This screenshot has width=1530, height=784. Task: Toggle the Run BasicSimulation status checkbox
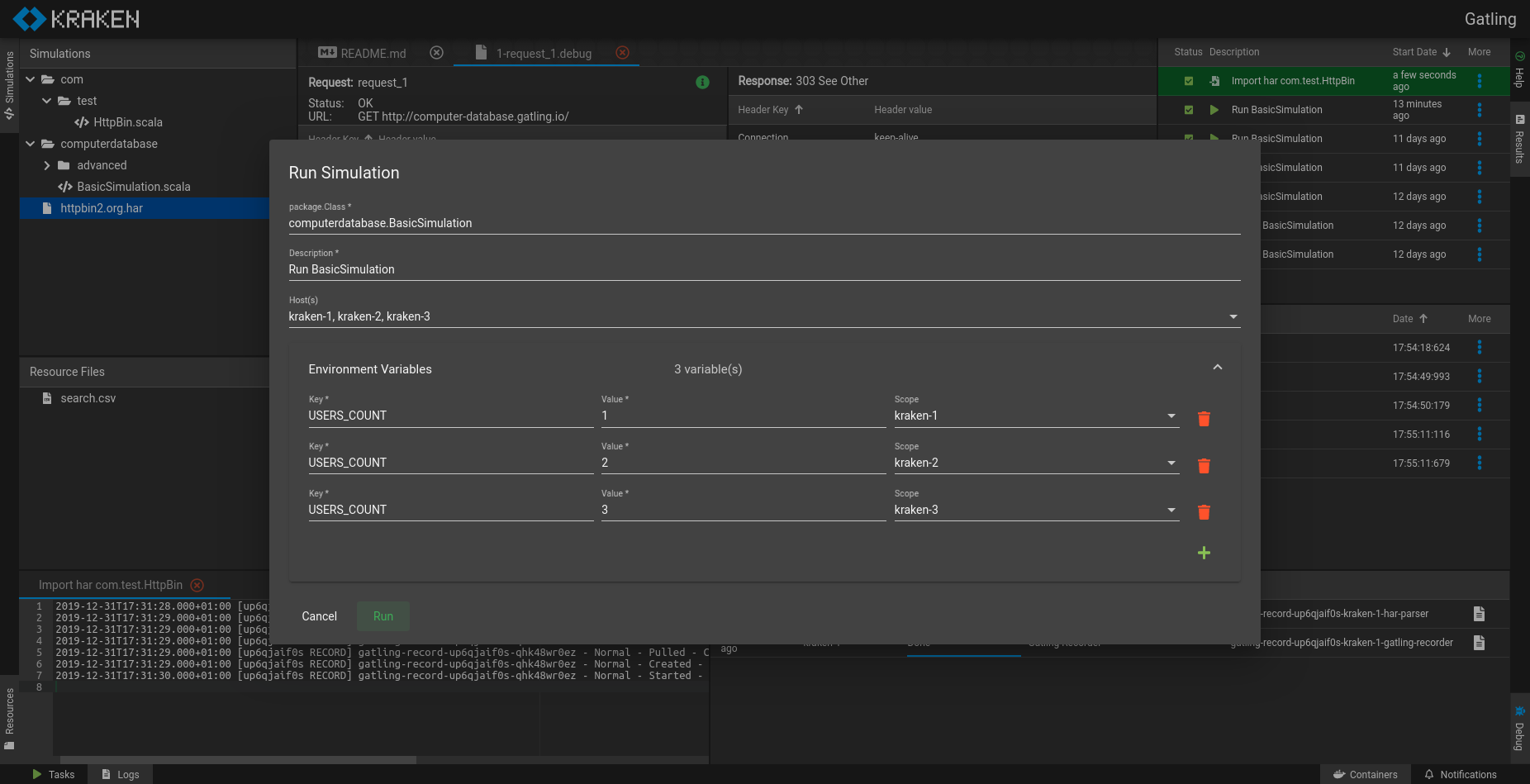[x=1188, y=109]
